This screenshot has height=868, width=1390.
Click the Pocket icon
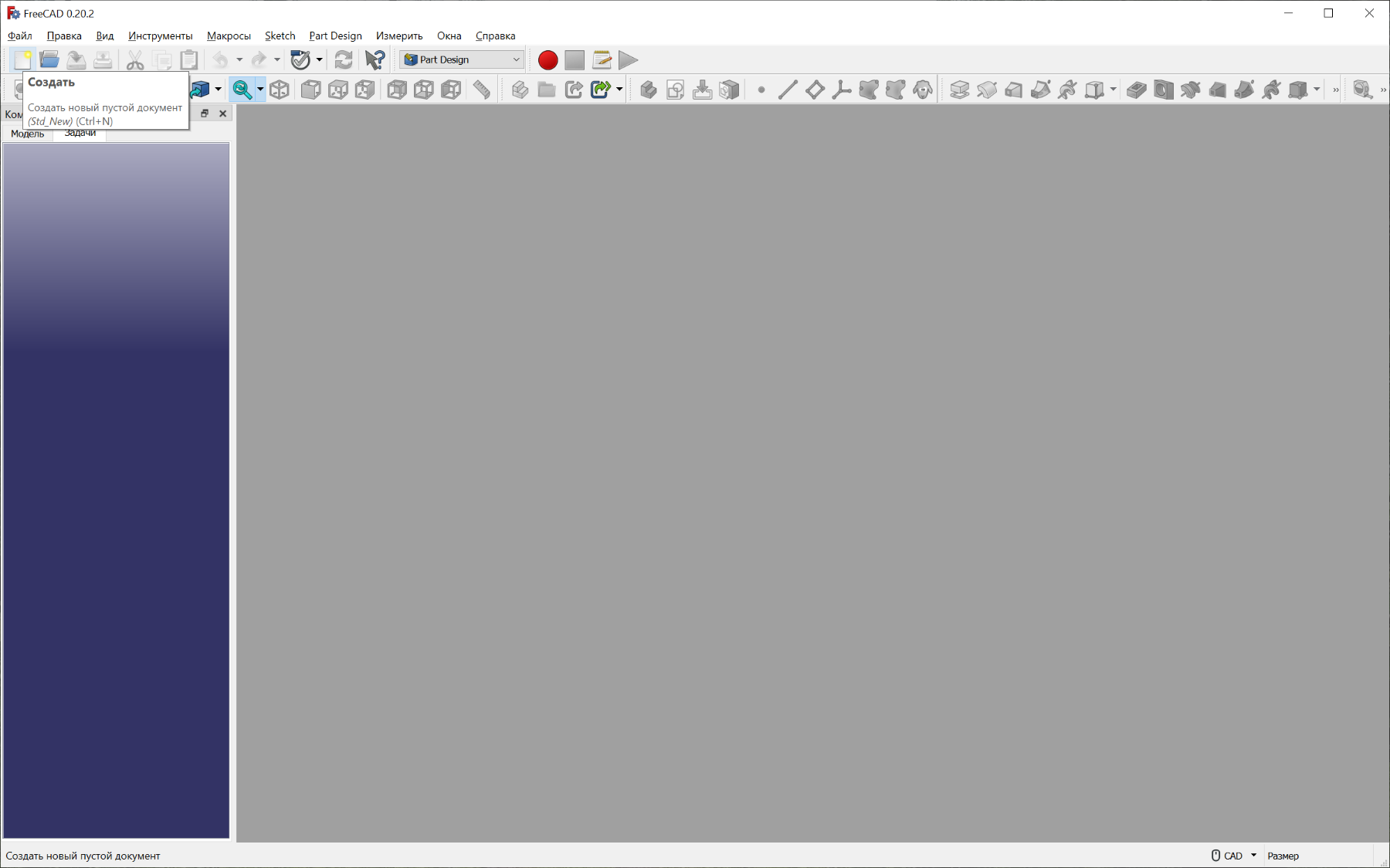point(1137,90)
